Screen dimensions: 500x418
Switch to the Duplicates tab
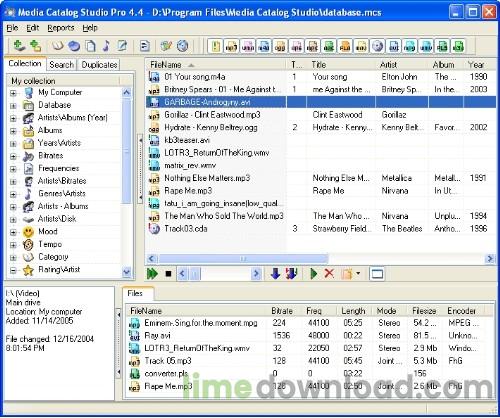(99, 65)
